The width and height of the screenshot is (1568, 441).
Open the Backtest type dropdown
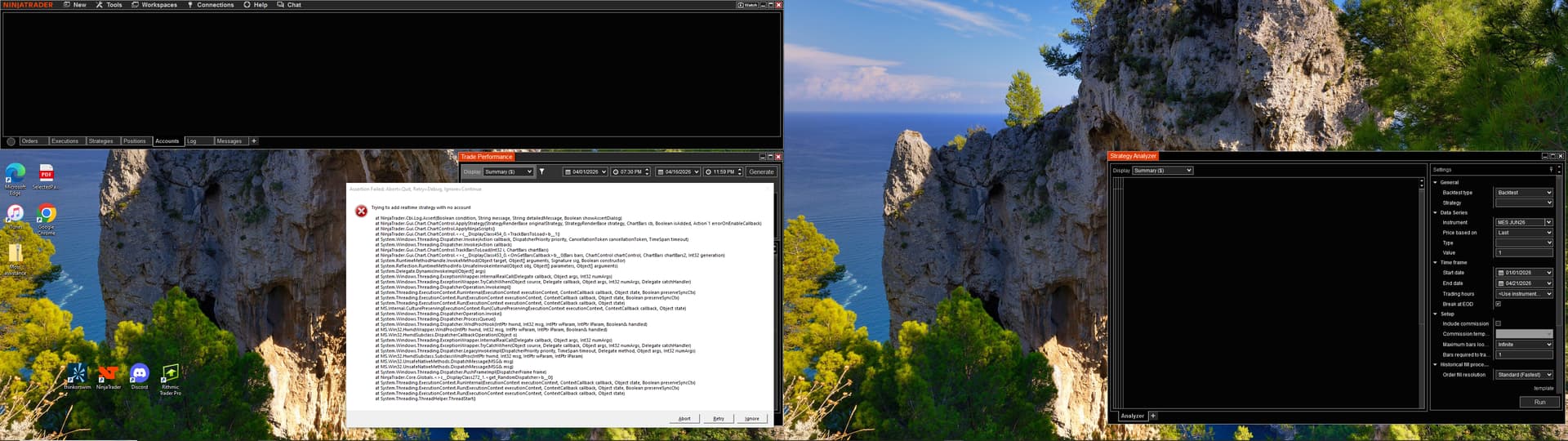(1524, 193)
